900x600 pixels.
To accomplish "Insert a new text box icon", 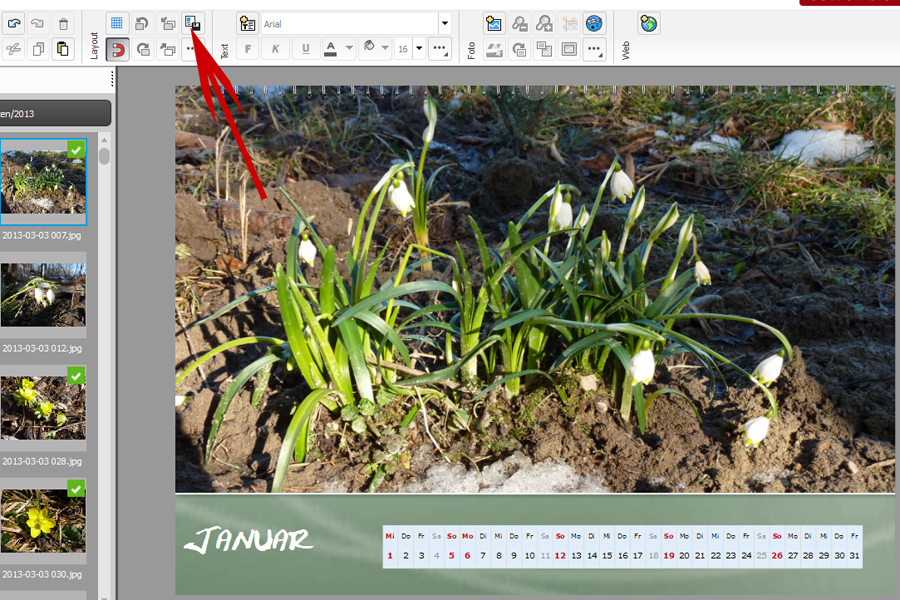I will click(x=247, y=24).
